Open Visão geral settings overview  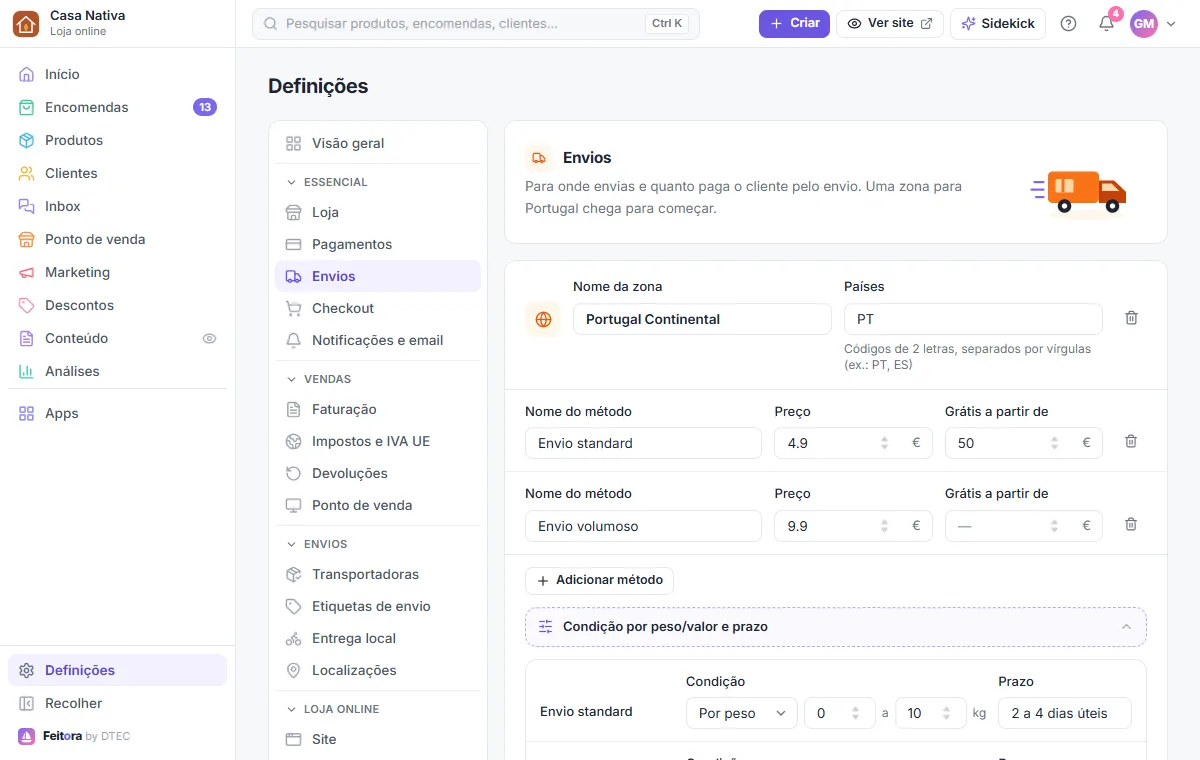pos(378,143)
